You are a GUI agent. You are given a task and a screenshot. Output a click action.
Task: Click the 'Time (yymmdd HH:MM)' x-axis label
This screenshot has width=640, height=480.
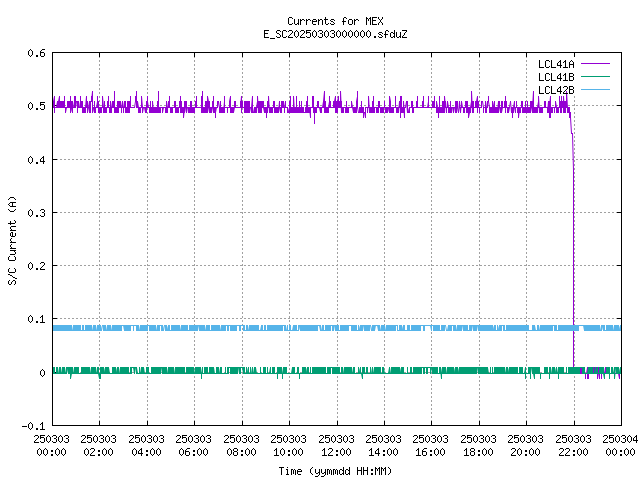coord(335,471)
